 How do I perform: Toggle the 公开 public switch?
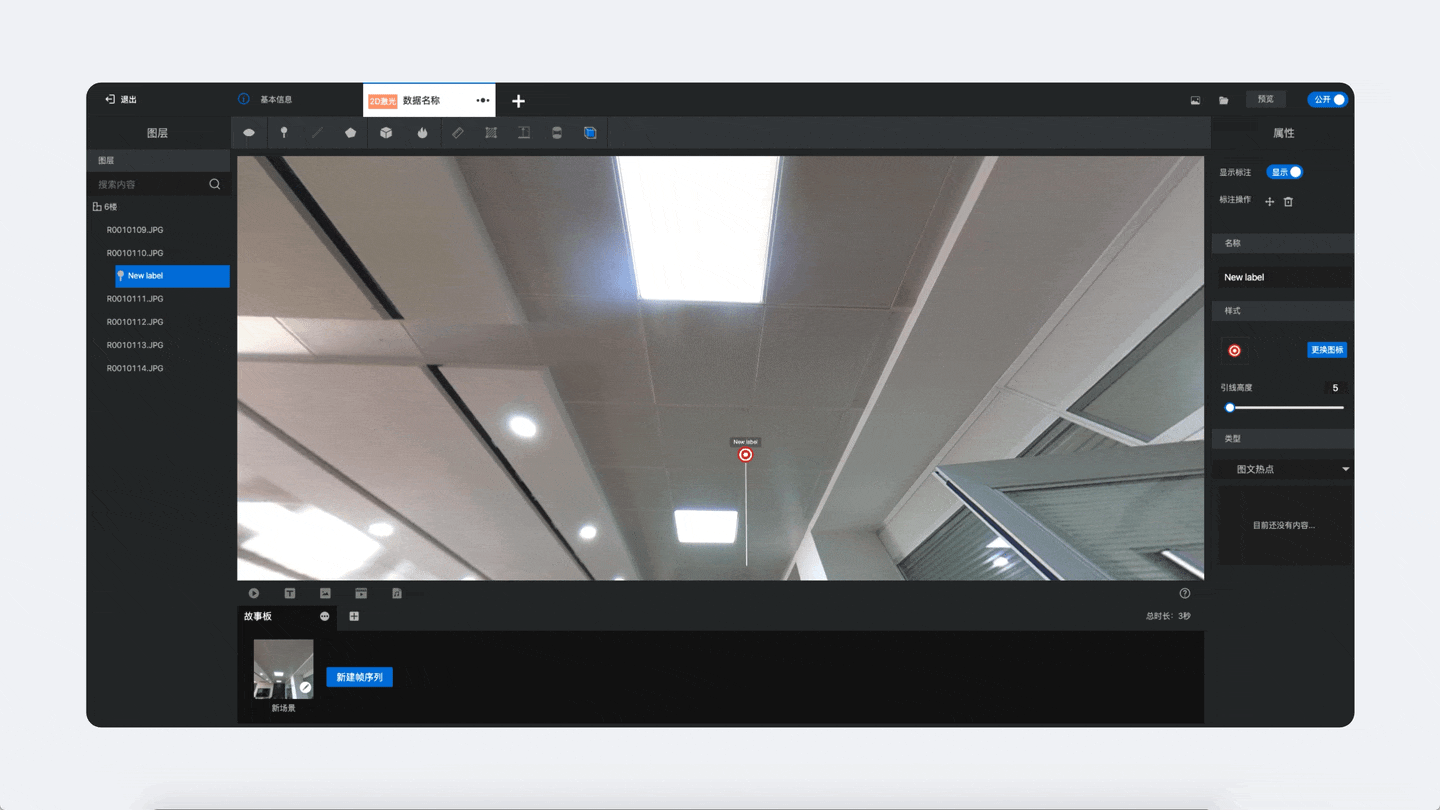(x=1328, y=100)
